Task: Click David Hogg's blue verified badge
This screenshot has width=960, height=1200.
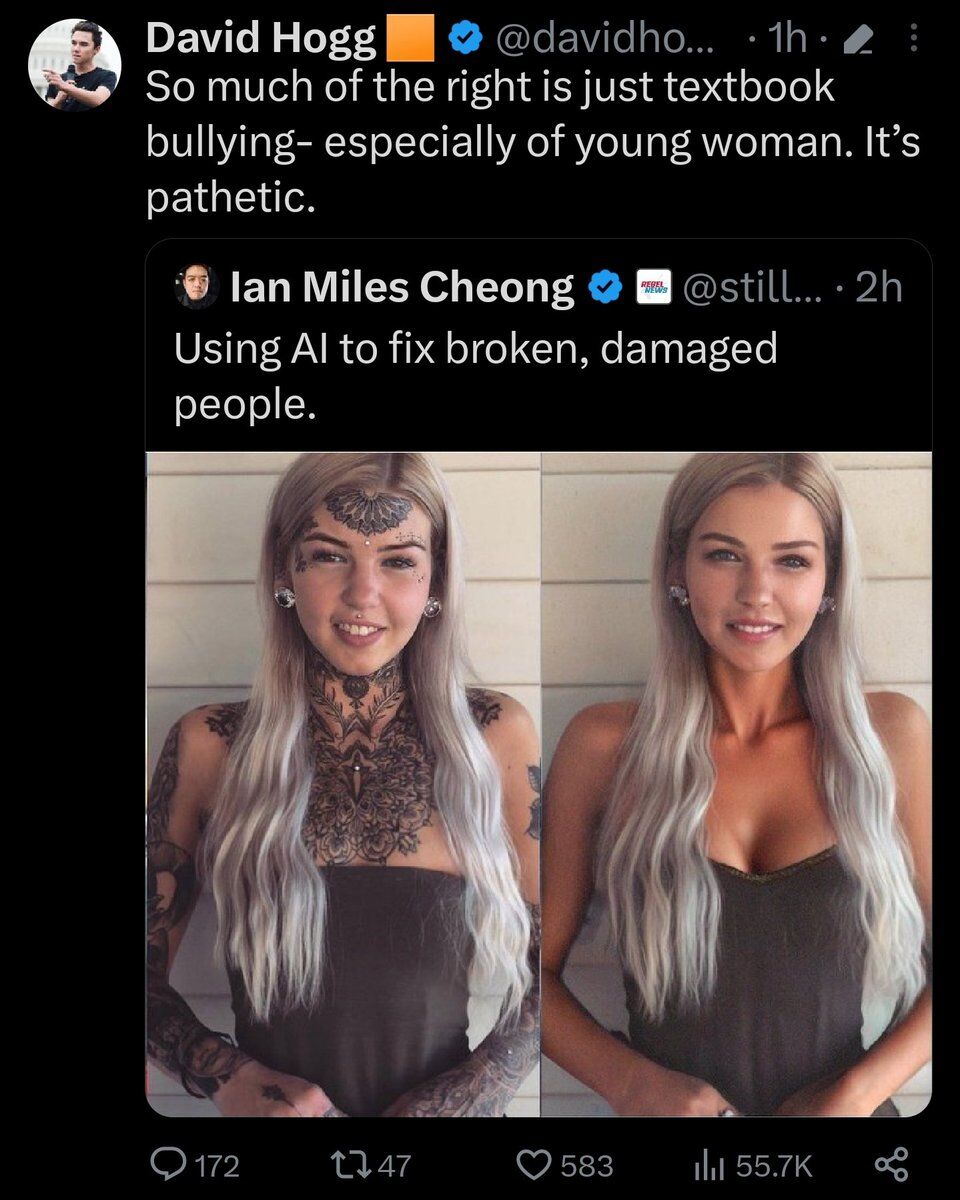Action: pos(462,40)
